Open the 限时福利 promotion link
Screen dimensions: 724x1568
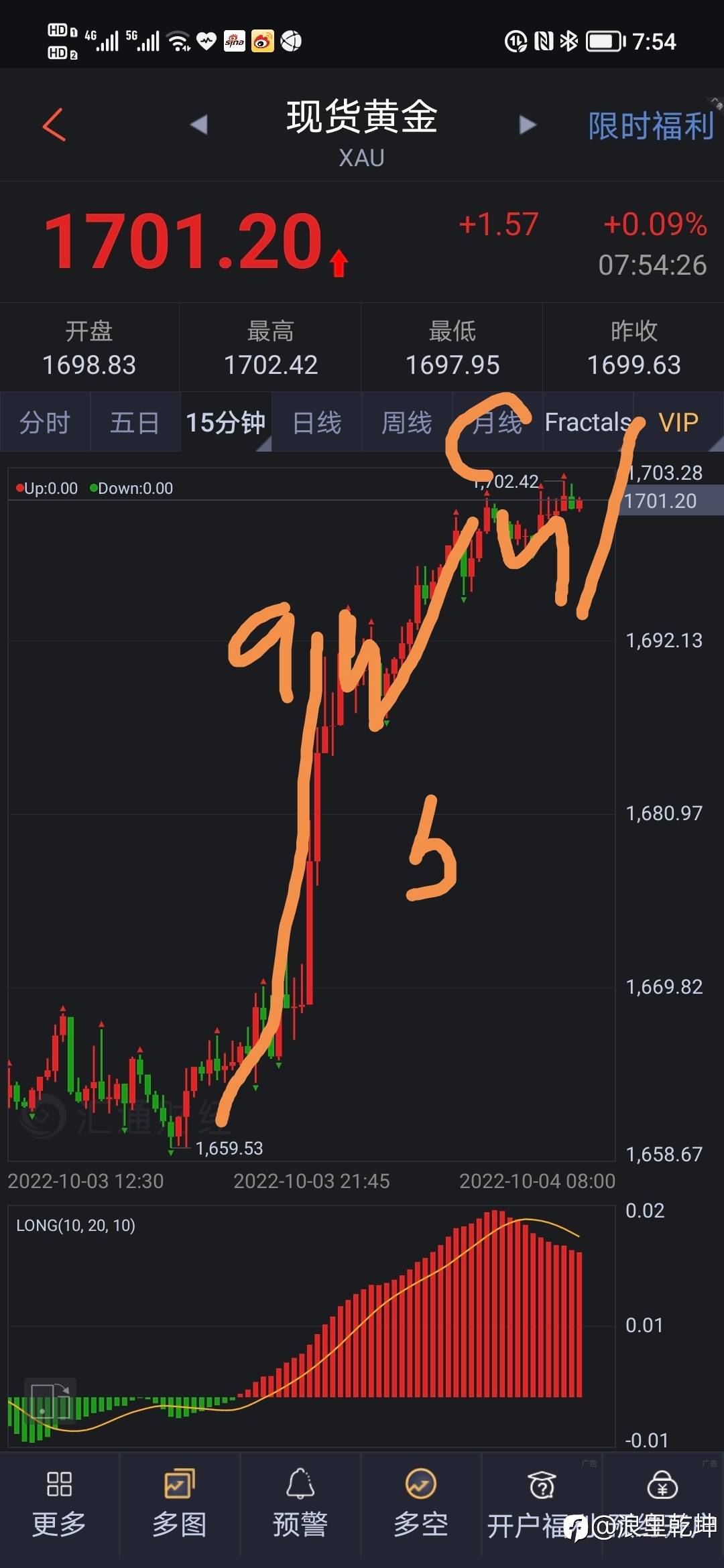[651, 126]
